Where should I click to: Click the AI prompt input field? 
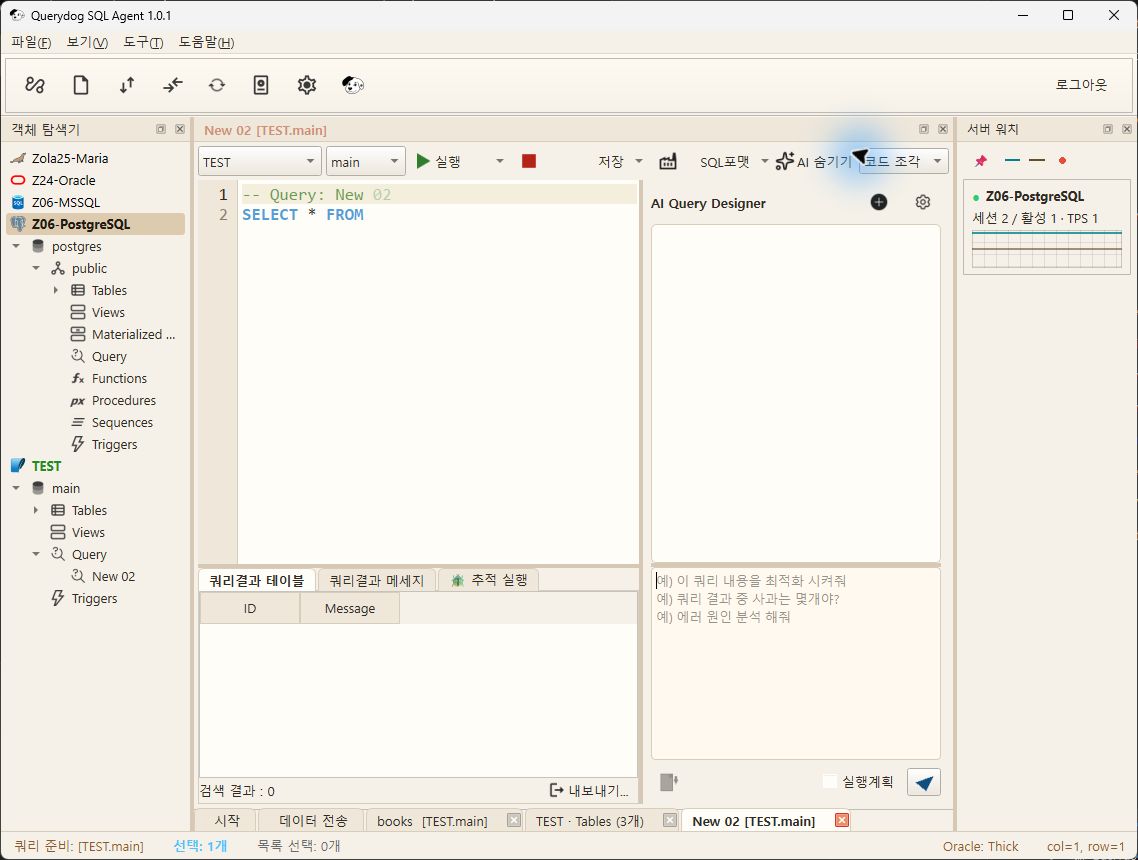pyautogui.click(x=795, y=663)
